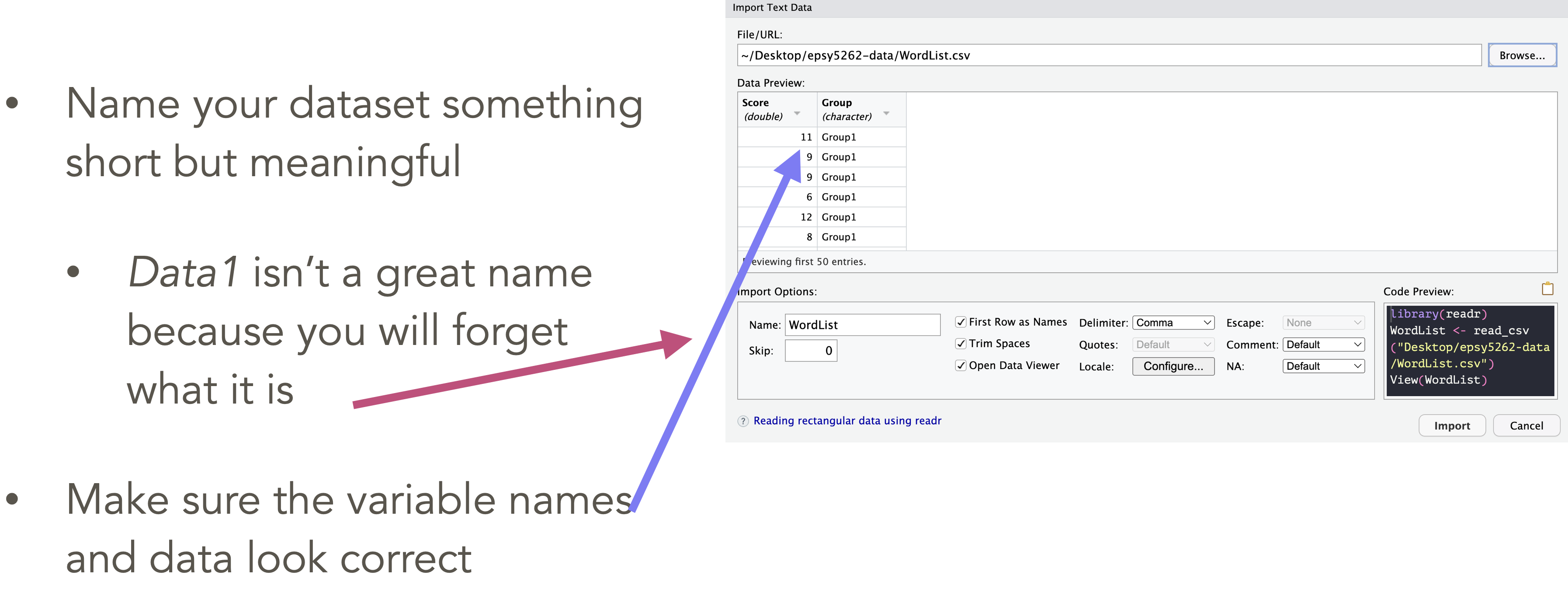Disable Open Data Viewer checkbox
1568x592 pixels.
(961, 366)
